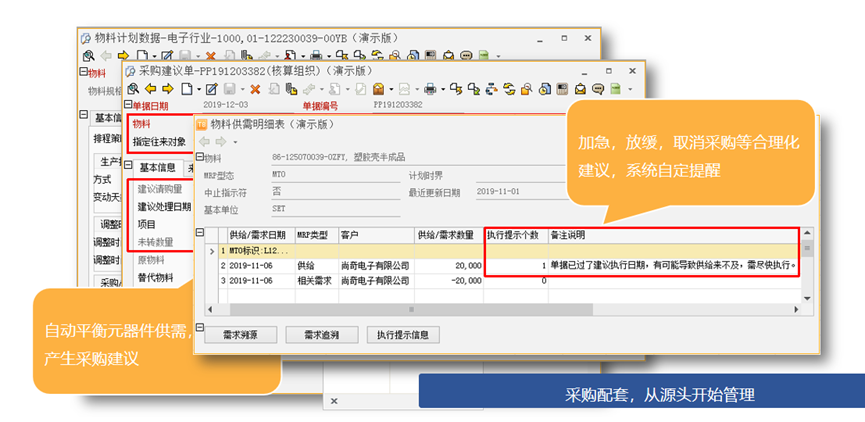
Task: Click the 物料 field value 86-125070039-0ZFY
Action: point(338,157)
